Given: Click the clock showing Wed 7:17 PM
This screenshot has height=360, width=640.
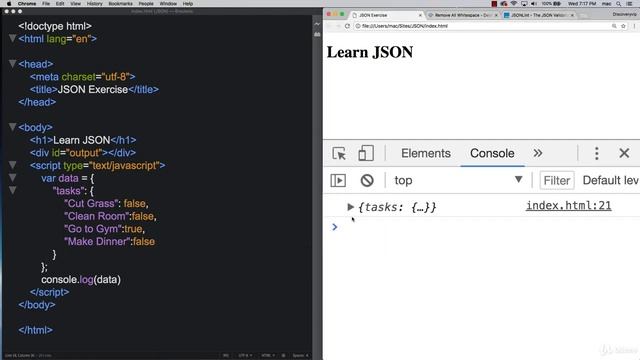Looking at the screenshot, I should point(582,4).
